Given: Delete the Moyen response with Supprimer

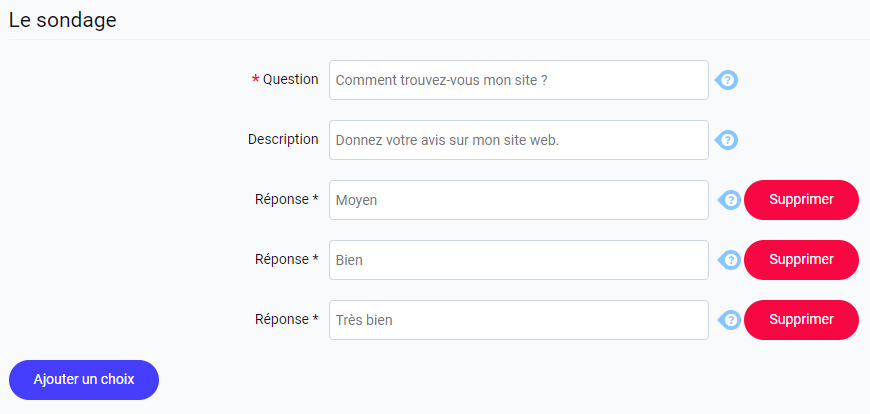Looking at the screenshot, I should click(x=801, y=200).
